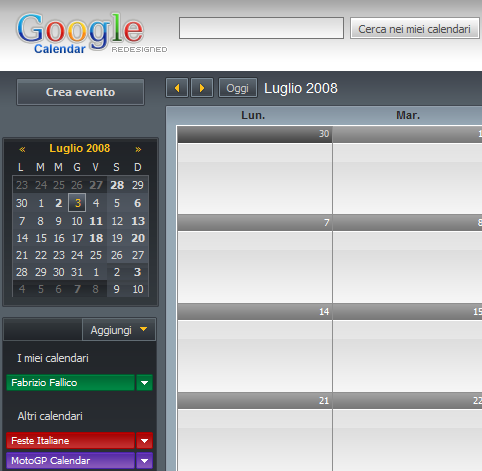
Task: Click Cerca nei miei calendari button
Action: pos(414,29)
